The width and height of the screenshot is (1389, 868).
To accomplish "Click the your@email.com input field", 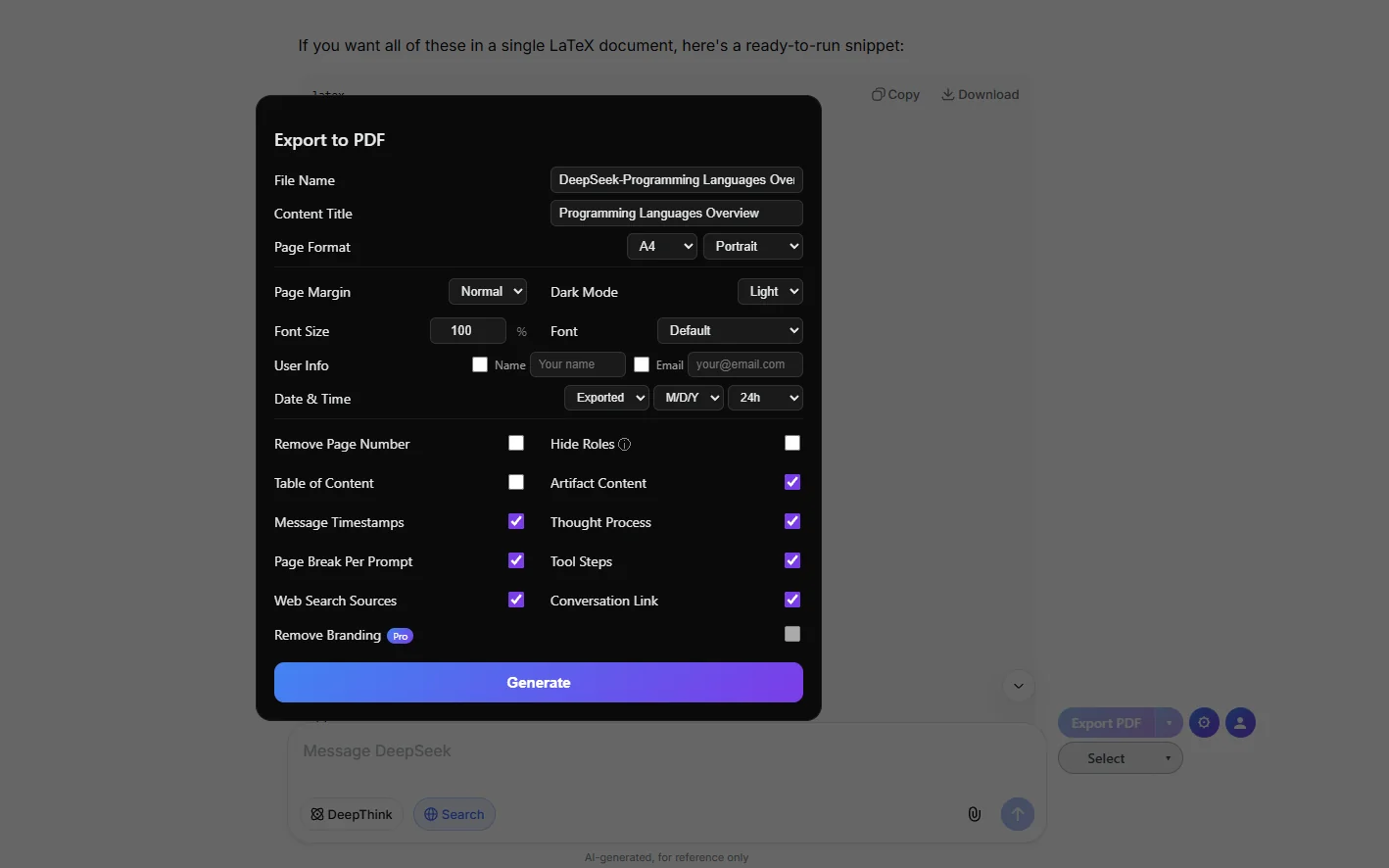I will pos(745,364).
